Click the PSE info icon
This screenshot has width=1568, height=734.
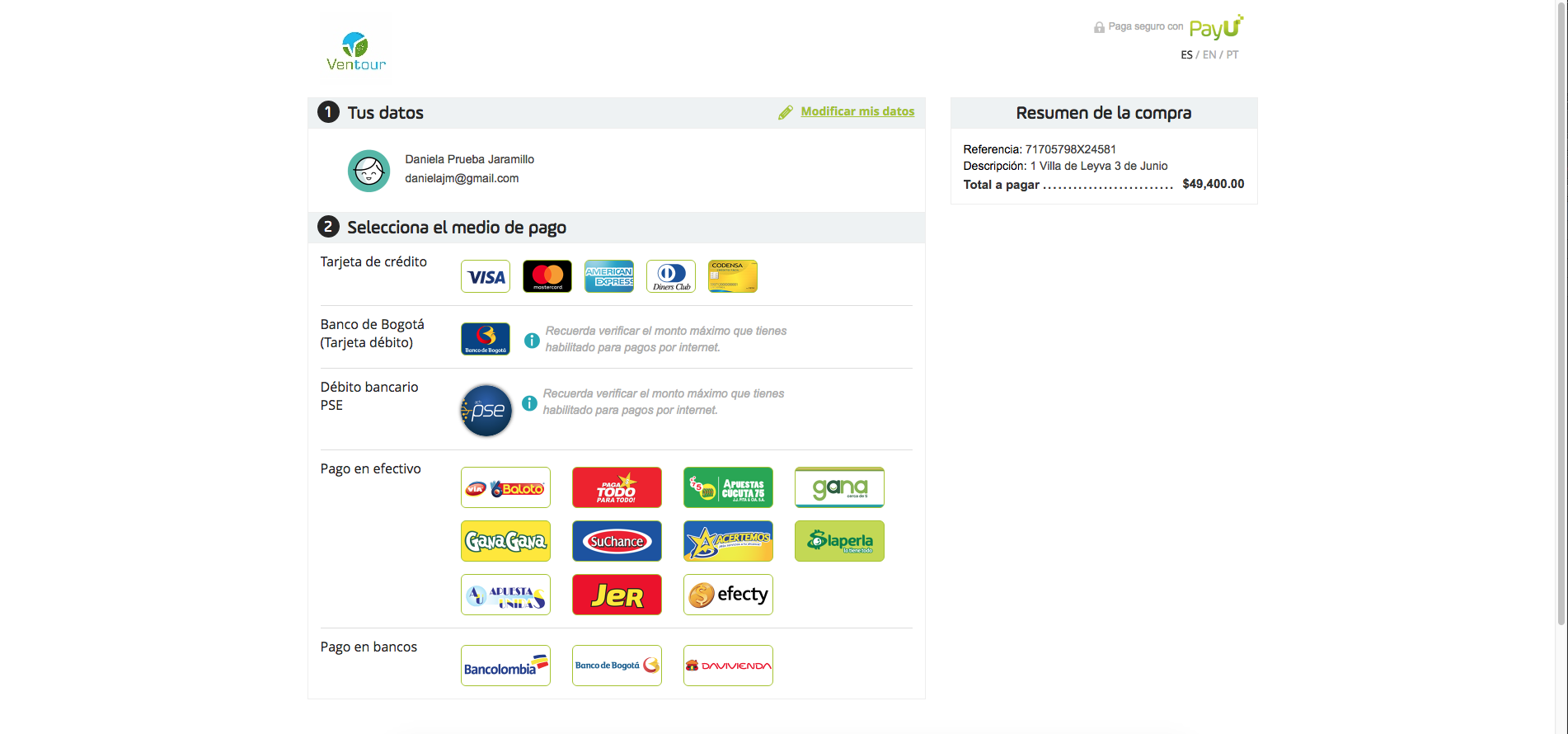[529, 403]
